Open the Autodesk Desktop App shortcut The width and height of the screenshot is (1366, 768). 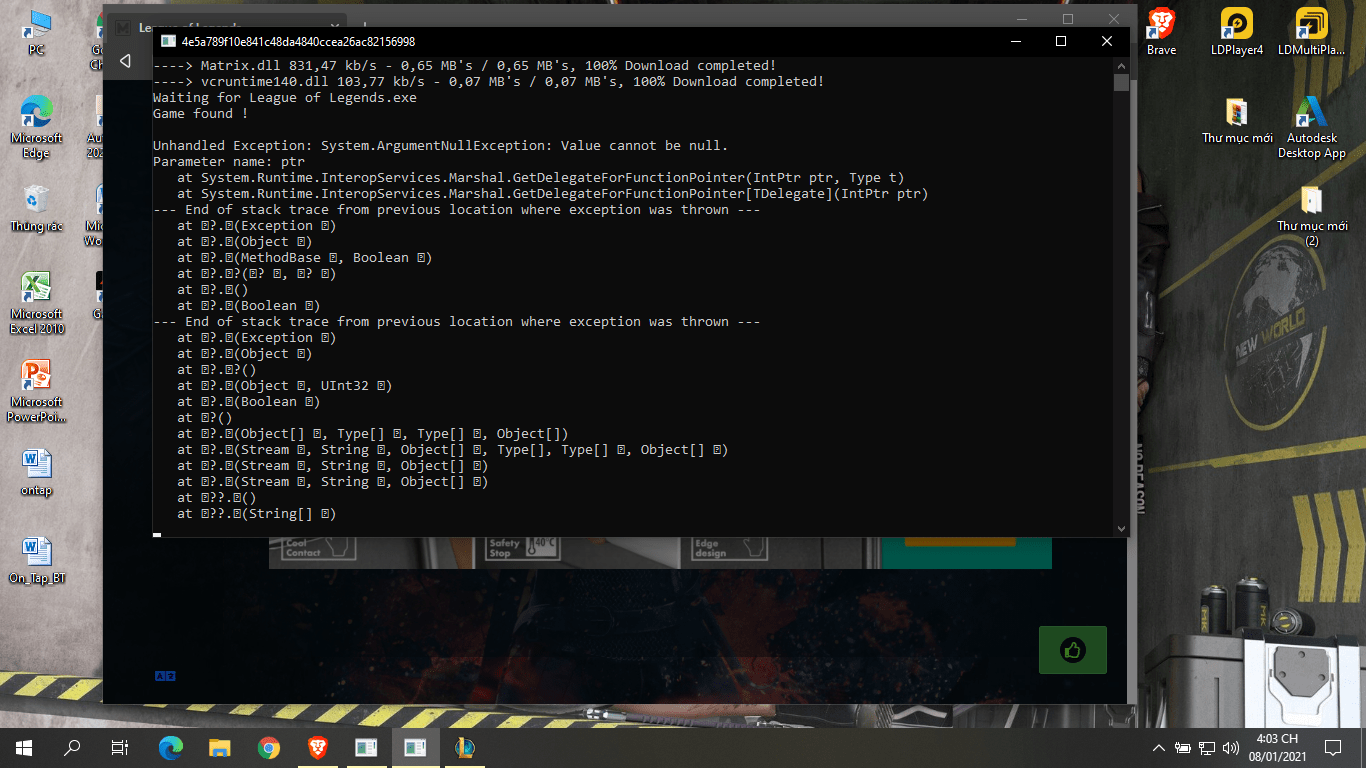(x=1312, y=127)
